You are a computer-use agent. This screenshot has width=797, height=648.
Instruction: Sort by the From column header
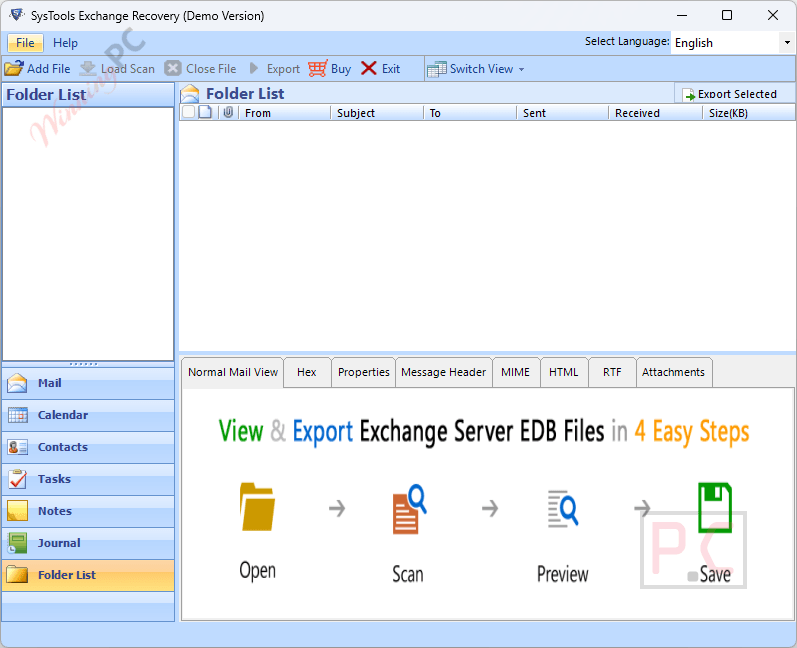coord(285,113)
